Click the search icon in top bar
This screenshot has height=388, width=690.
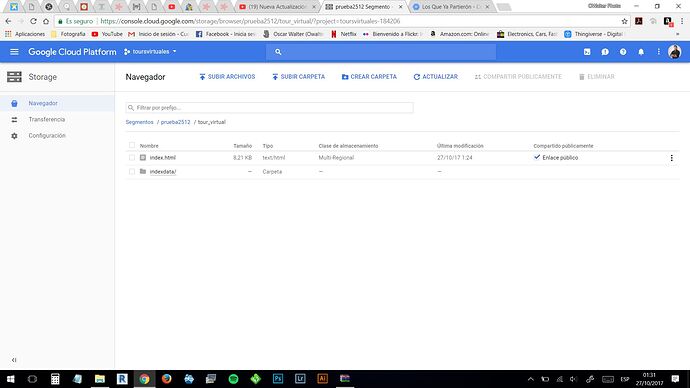click(x=278, y=52)
